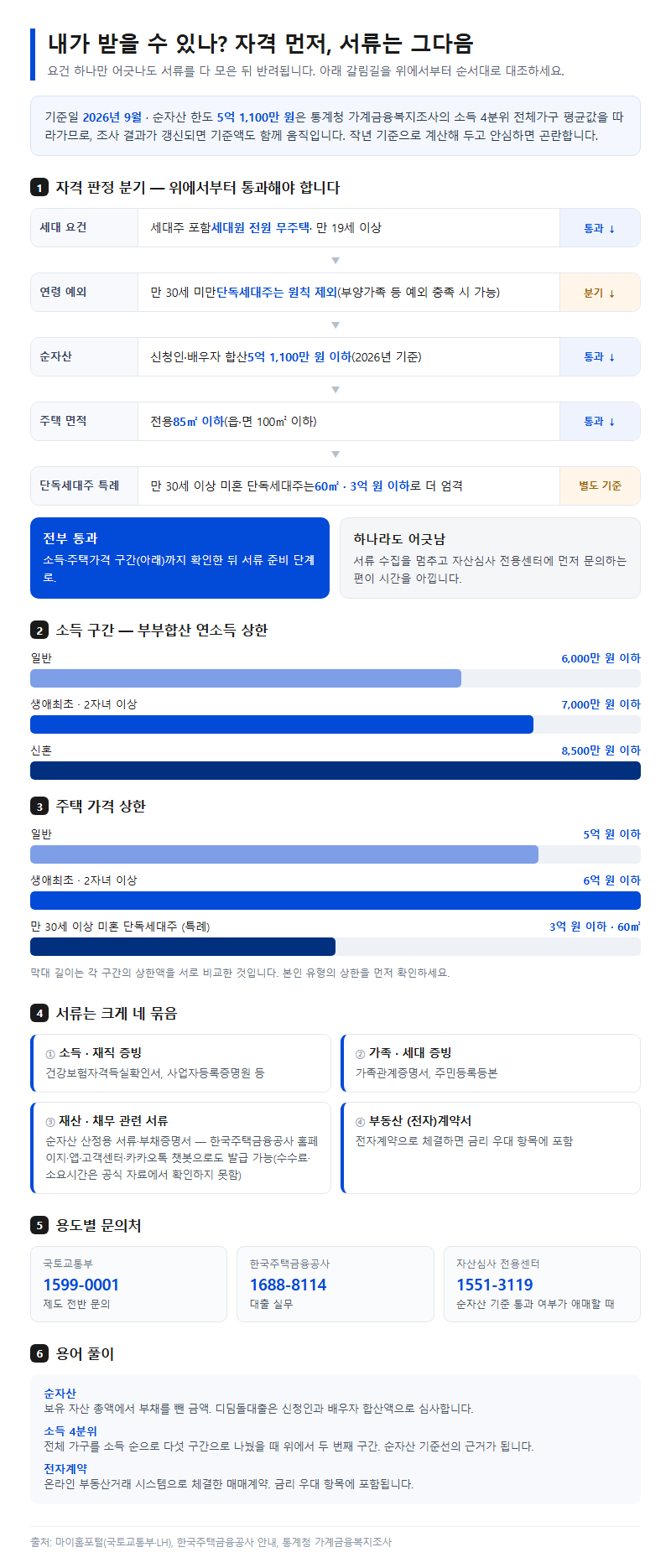Viewport: 671px width, 1568px height.
Task: Click the 신혼 8,500만 원 income bar
Action: click(335, 771)
